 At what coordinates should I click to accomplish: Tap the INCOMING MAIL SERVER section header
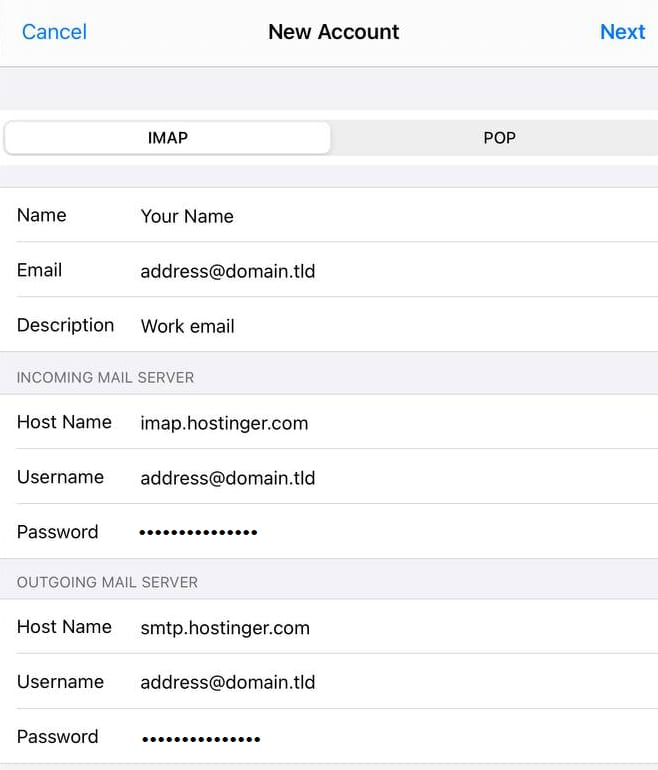tap(105, 378)
